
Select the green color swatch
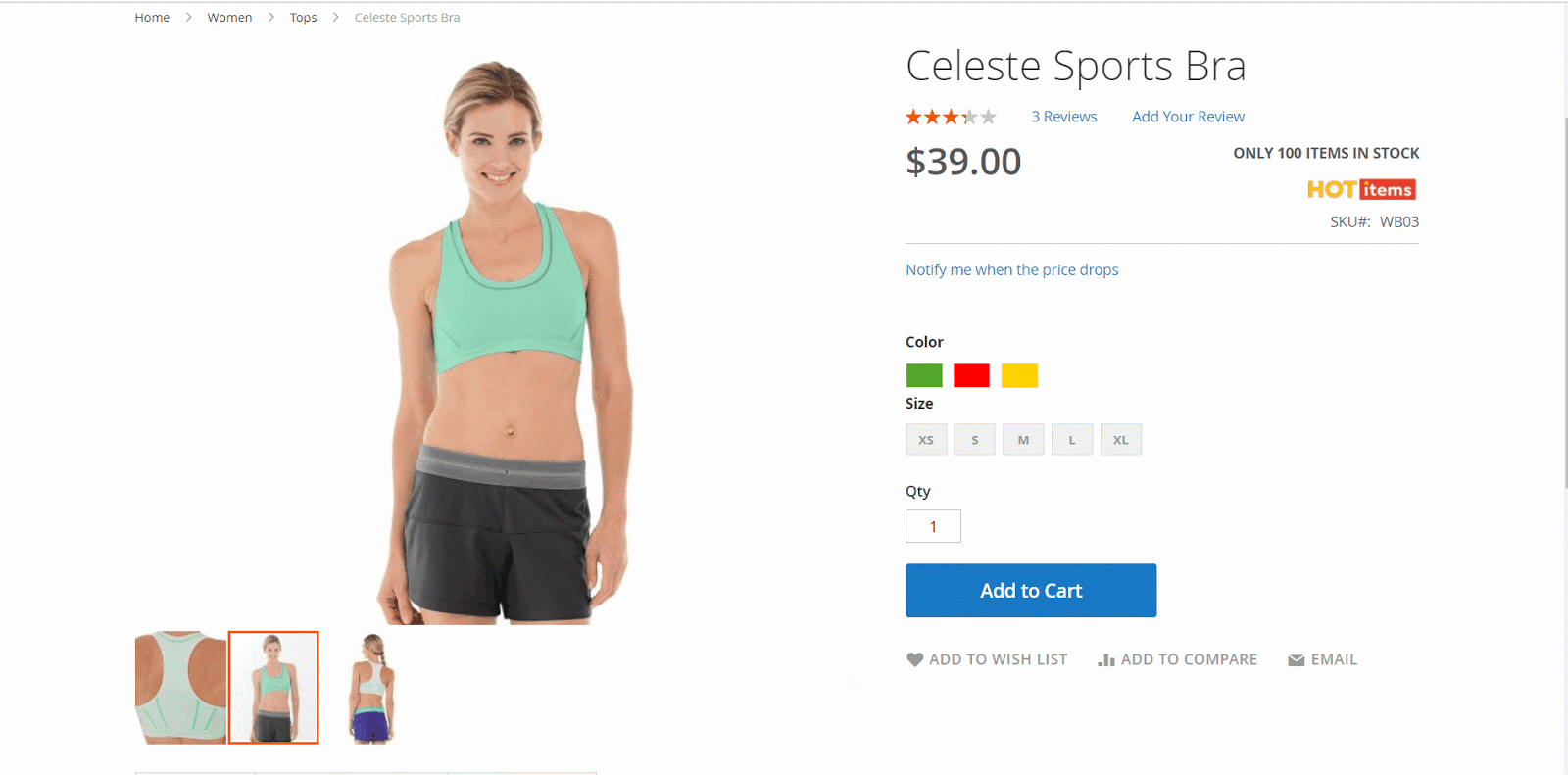tap(924, 375)
